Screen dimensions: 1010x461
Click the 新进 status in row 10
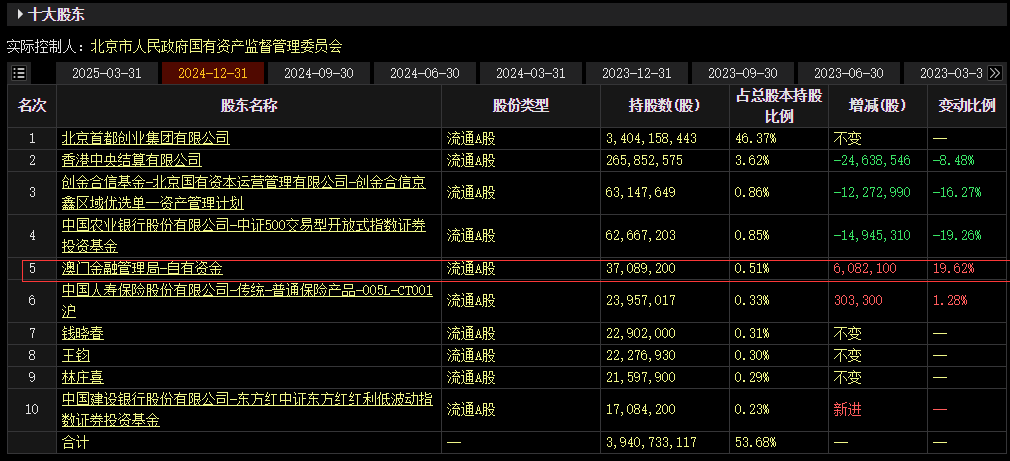[x=847, y=409]
